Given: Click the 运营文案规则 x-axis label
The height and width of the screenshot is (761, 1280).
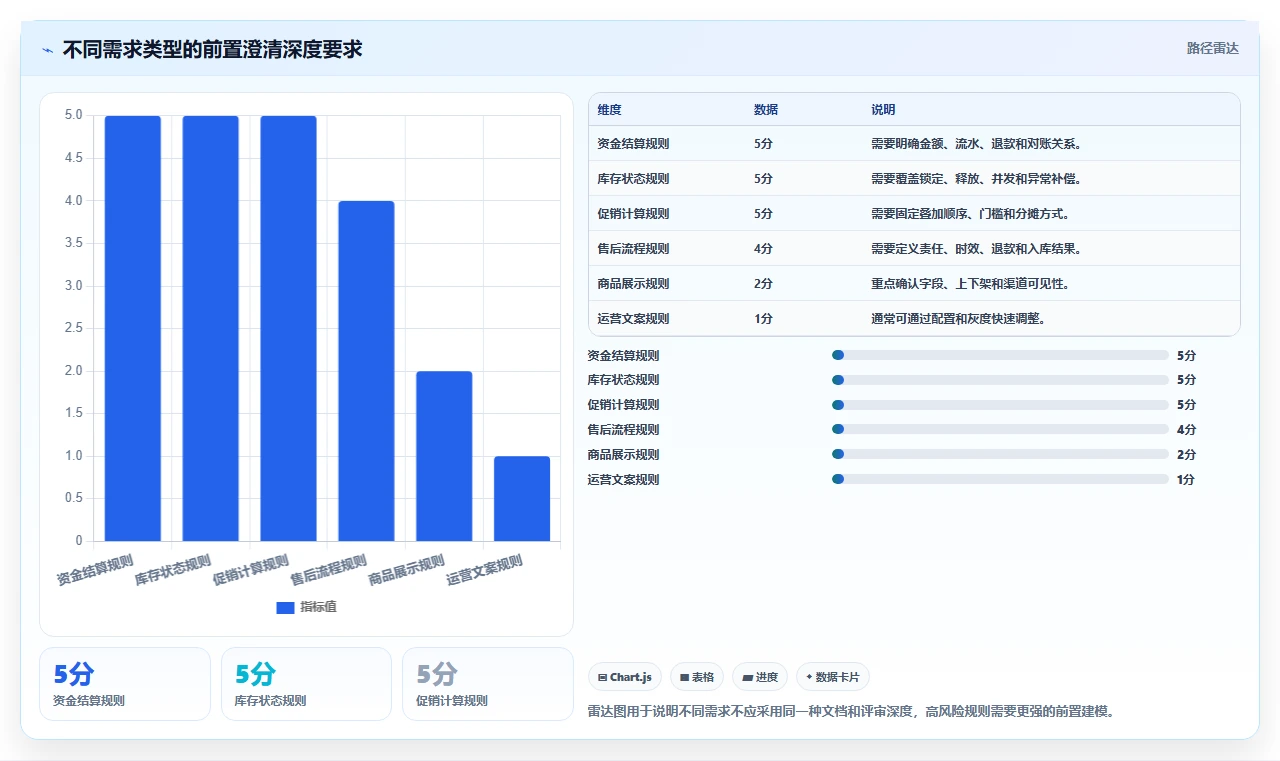Looking at the screenshot, I should 485,569.
